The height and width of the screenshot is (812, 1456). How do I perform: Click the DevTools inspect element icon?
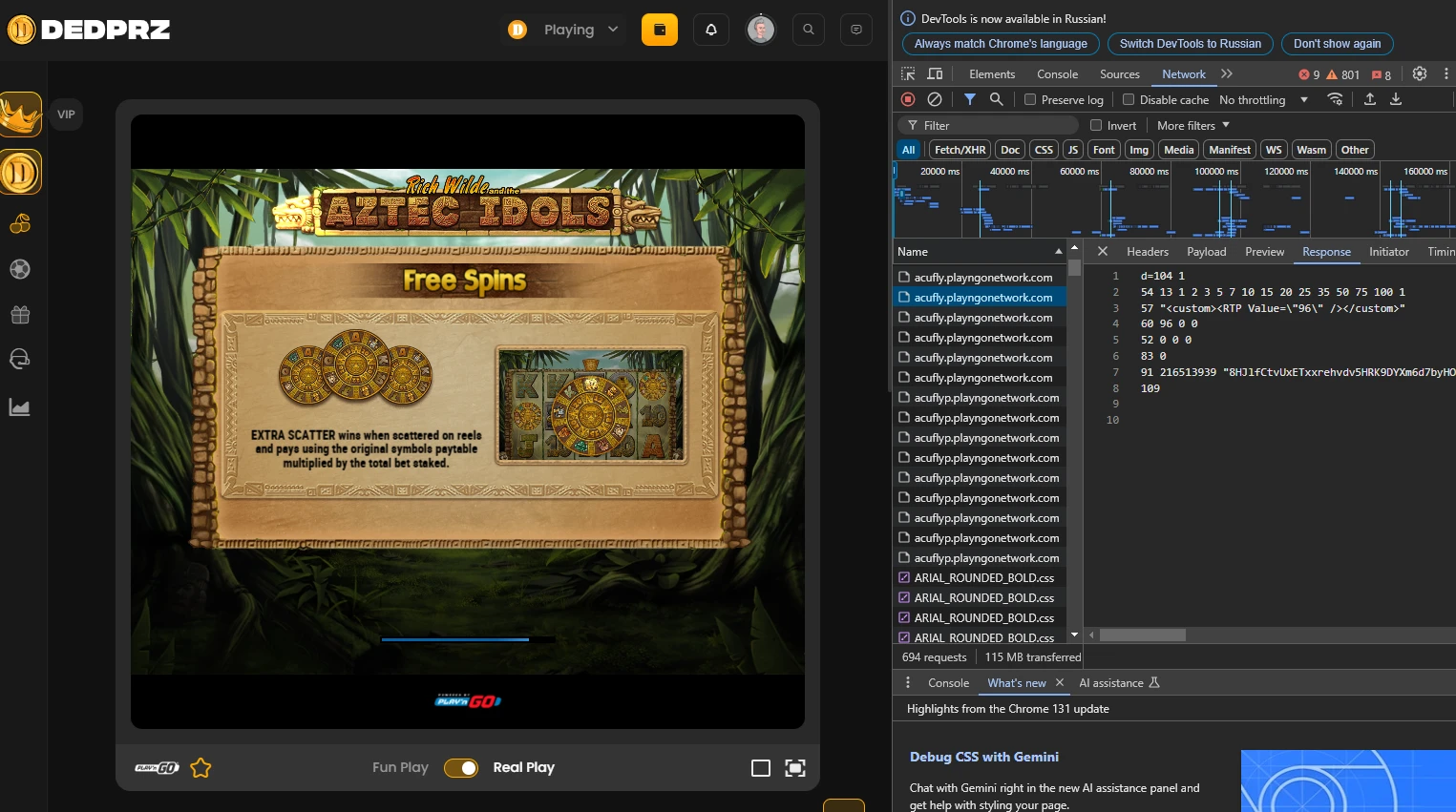pyautogui.click(x=908, y=73)
